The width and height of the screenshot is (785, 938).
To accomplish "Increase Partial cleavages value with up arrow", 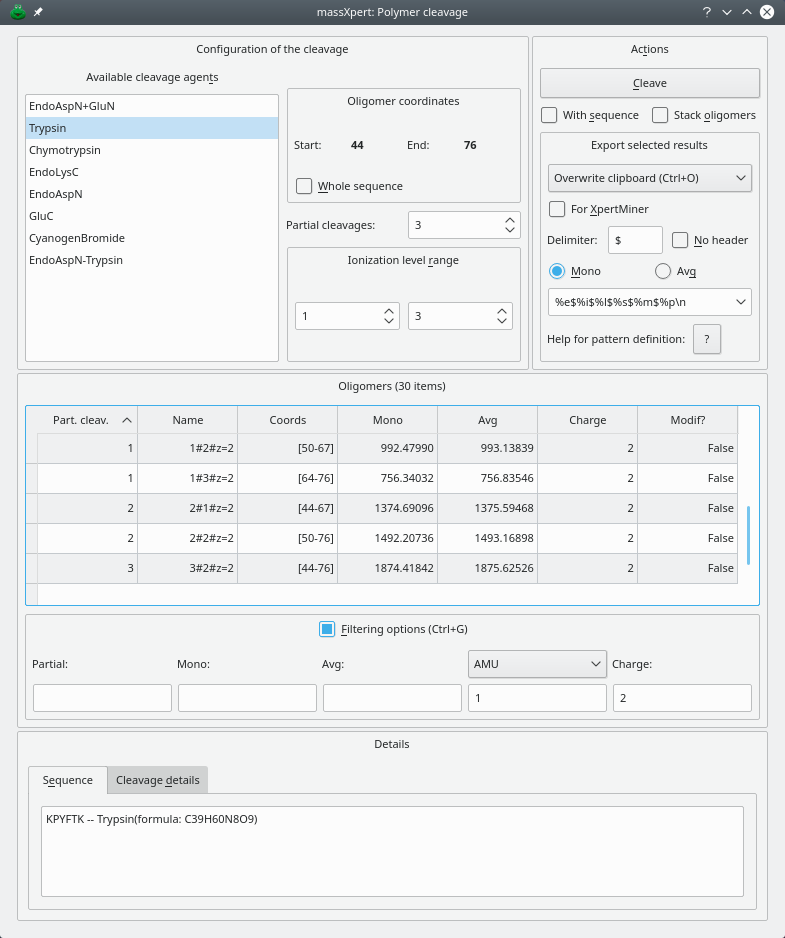I will (510, 220).
